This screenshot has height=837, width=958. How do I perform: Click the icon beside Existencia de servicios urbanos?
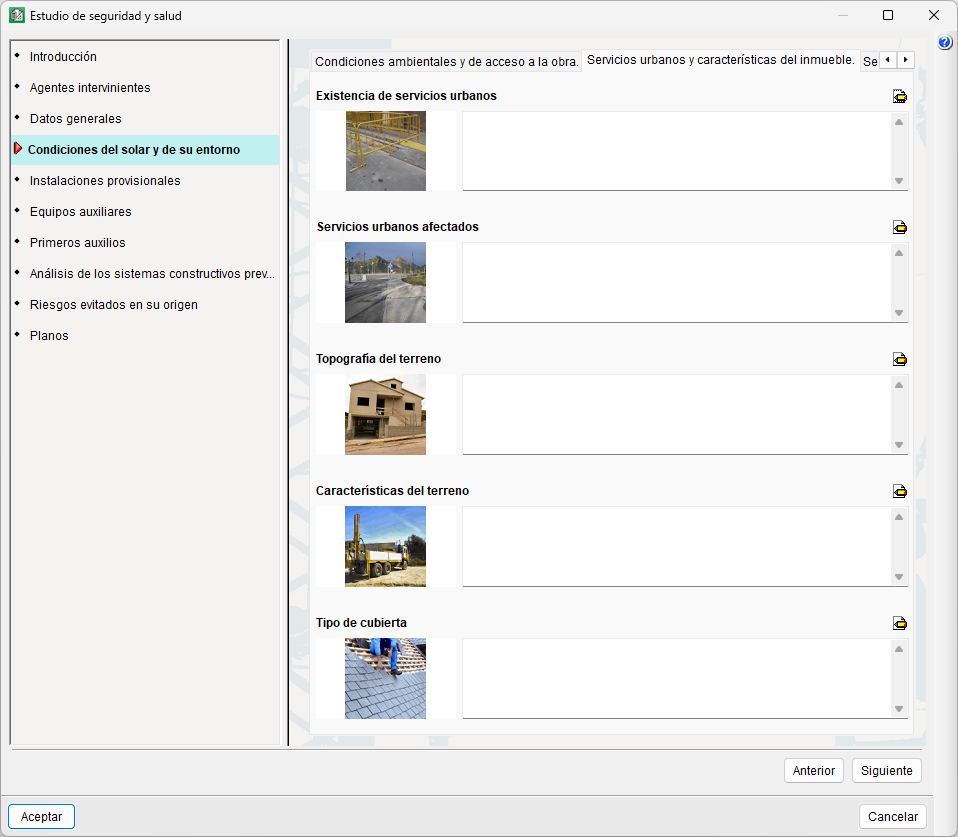tap(899, 96)
